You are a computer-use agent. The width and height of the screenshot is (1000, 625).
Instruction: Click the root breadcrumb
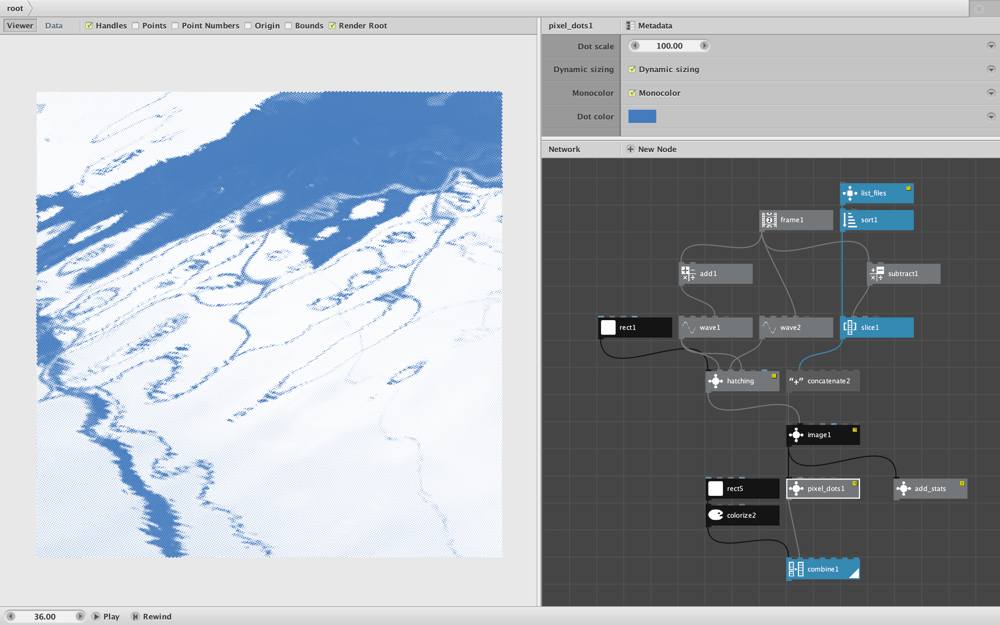(15, 8)
